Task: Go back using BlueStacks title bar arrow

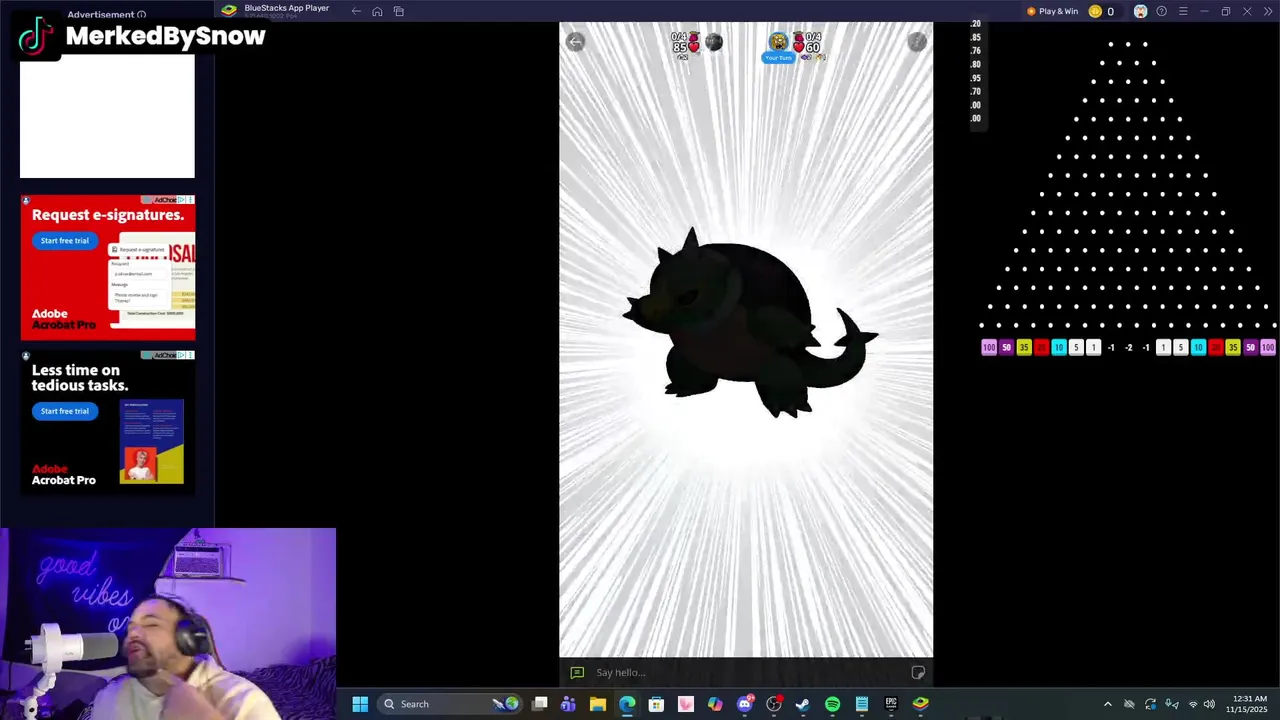Action: point(356,11)
